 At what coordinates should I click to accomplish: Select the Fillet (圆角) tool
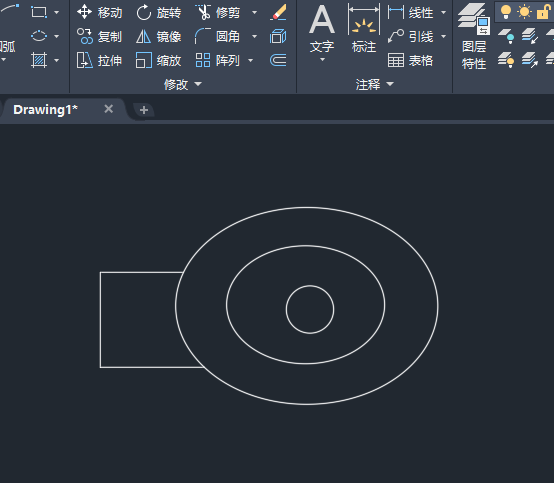217,36
